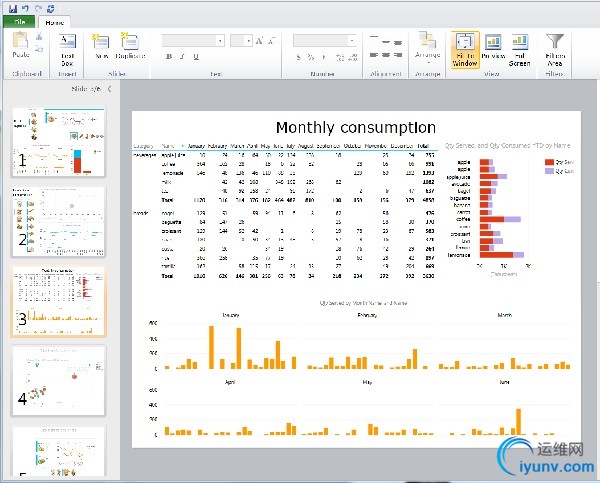Click the tallest orange bar in June chart
Viewport: 600px width, 483px height.
[x=518, y=422]
